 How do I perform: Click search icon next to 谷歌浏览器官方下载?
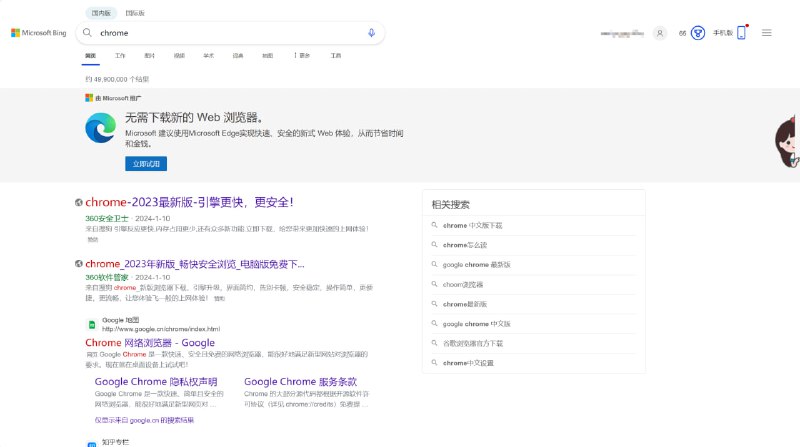click(434, 343)
